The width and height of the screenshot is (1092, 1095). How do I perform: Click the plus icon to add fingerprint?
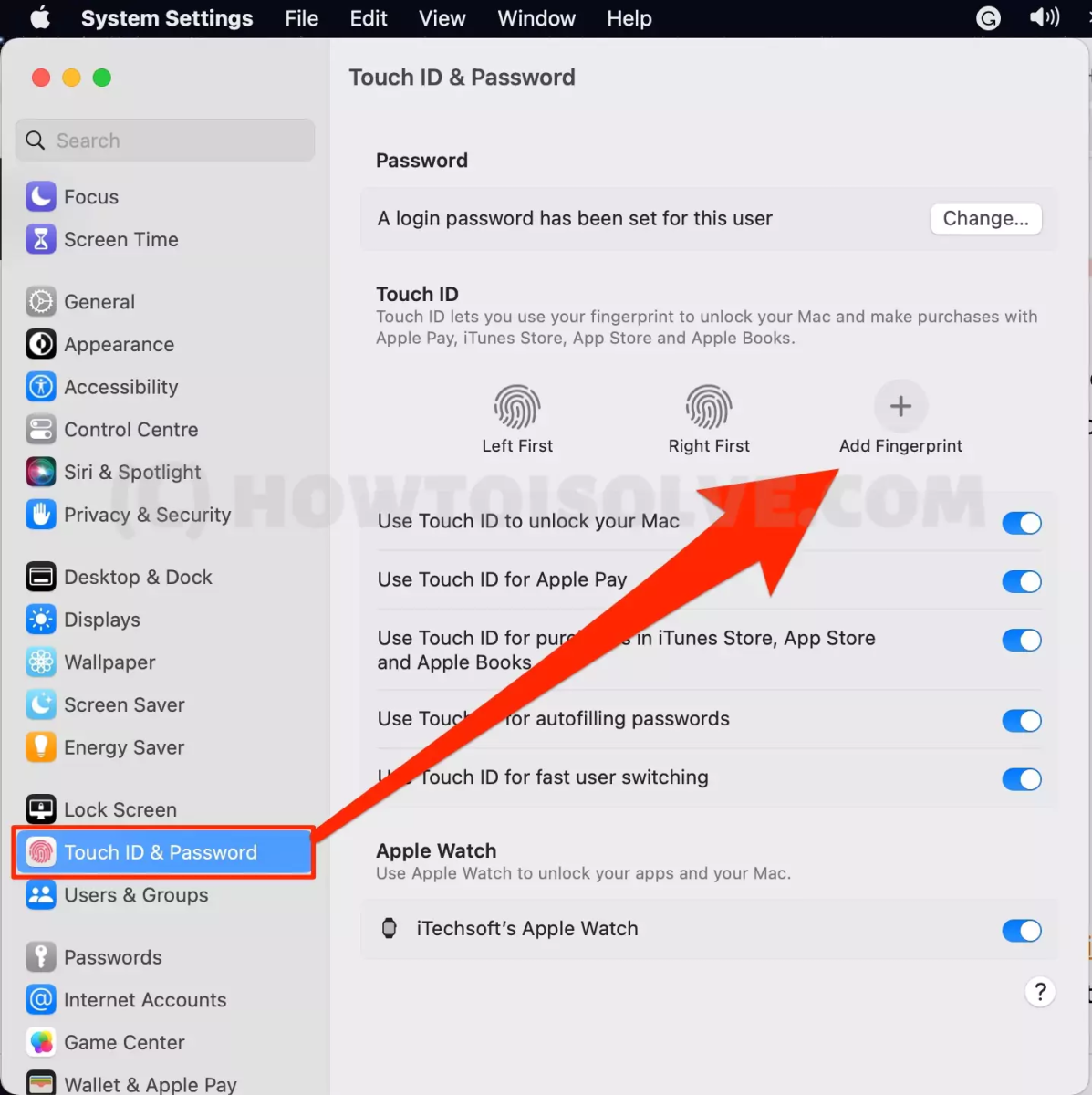pos(900,406)
